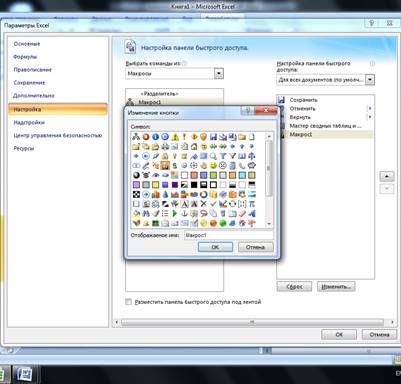Open the 'Выбрать команды из' Макросы dropdown
The width and height of the screenshot is (401, 384).
tap(219, 74)
